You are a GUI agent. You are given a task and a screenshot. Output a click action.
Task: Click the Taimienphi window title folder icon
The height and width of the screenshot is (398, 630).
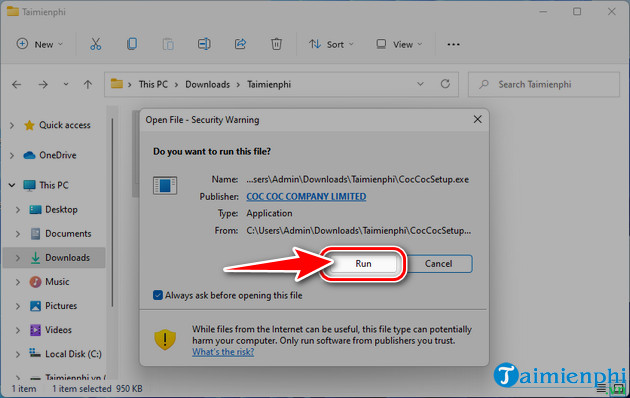point(12,11)
